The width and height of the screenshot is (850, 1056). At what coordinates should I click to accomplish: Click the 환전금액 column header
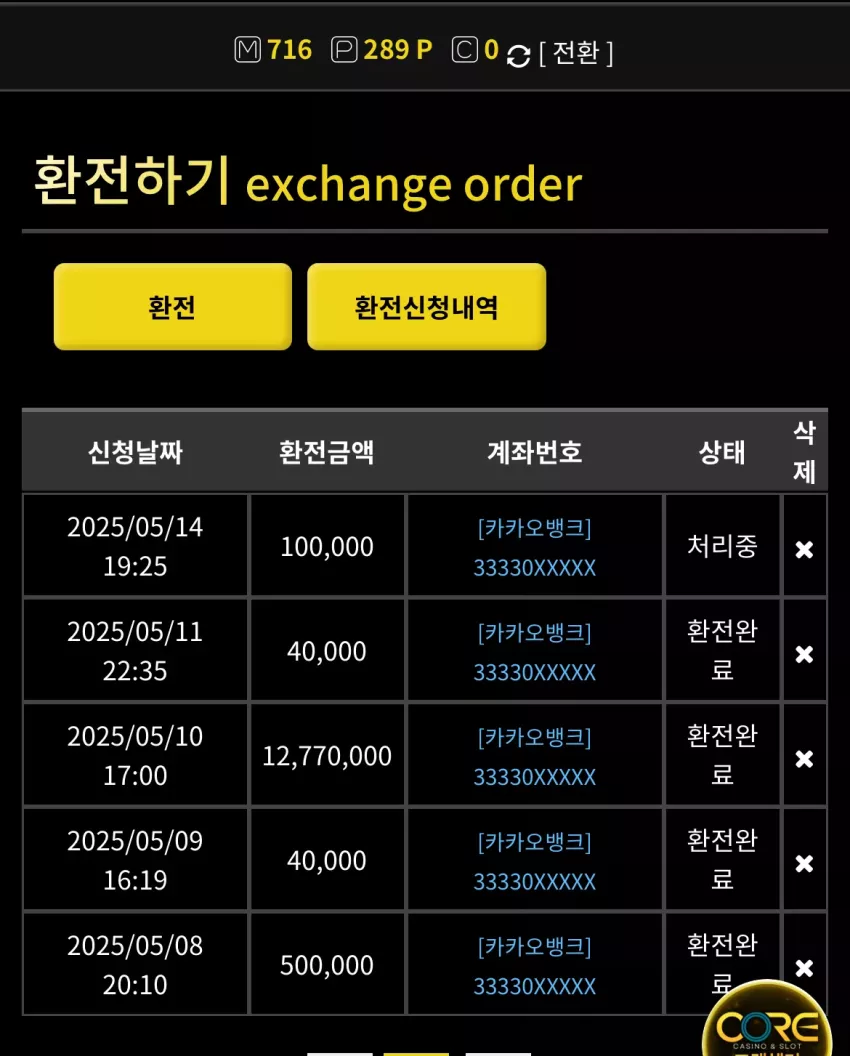point(327,452)
